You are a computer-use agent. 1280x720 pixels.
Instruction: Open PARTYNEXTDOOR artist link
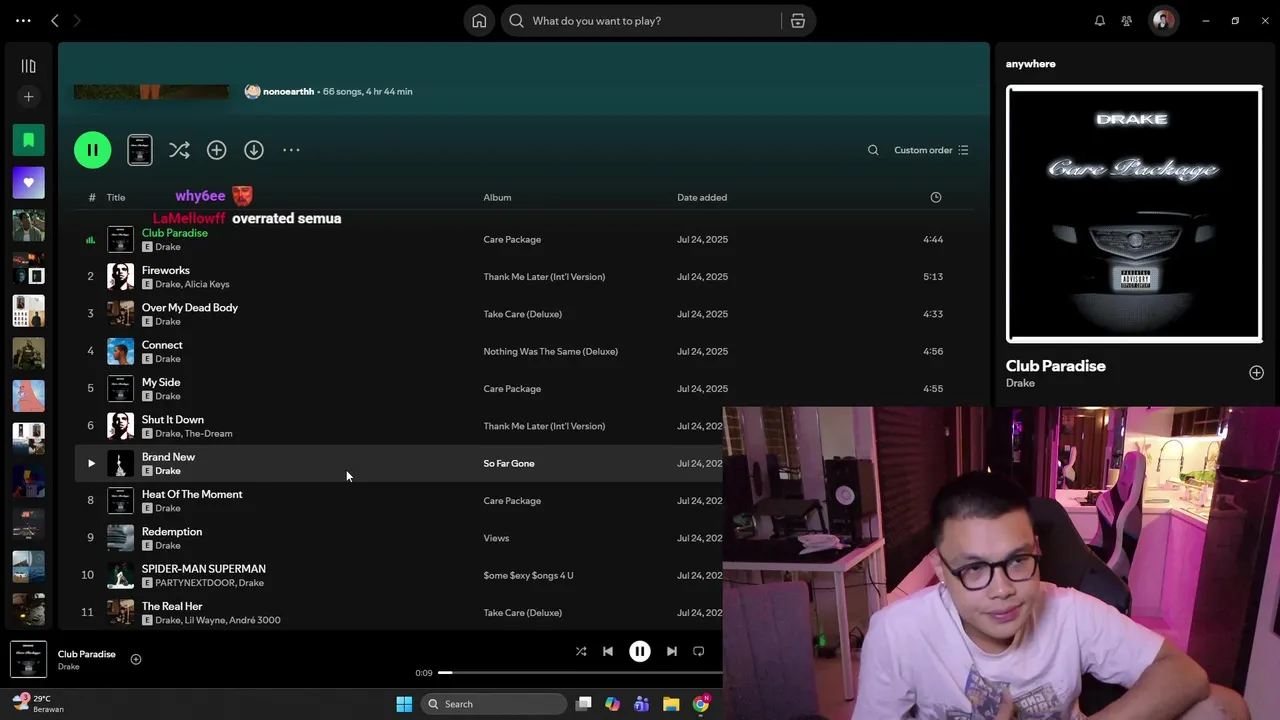tap(195, 583)
